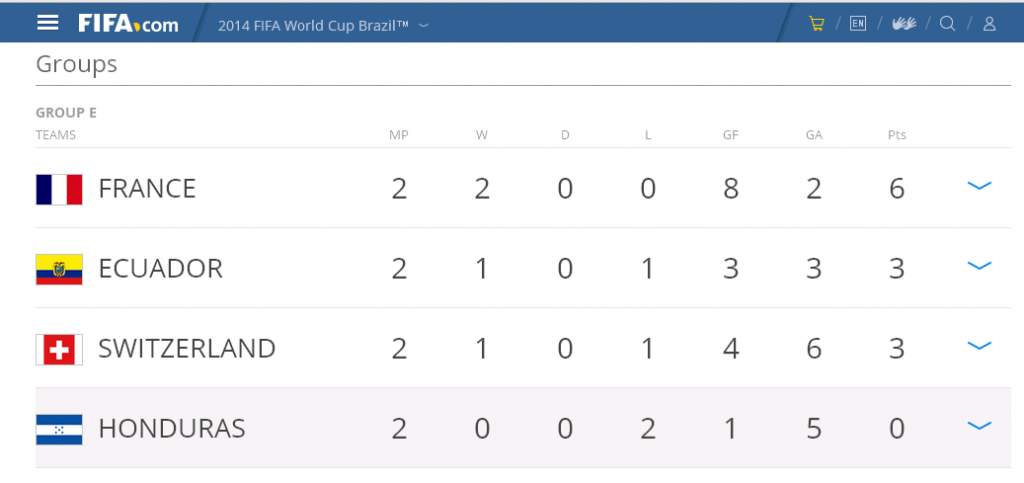Select the SWITZERLAND team name

(x=187, y=349)
